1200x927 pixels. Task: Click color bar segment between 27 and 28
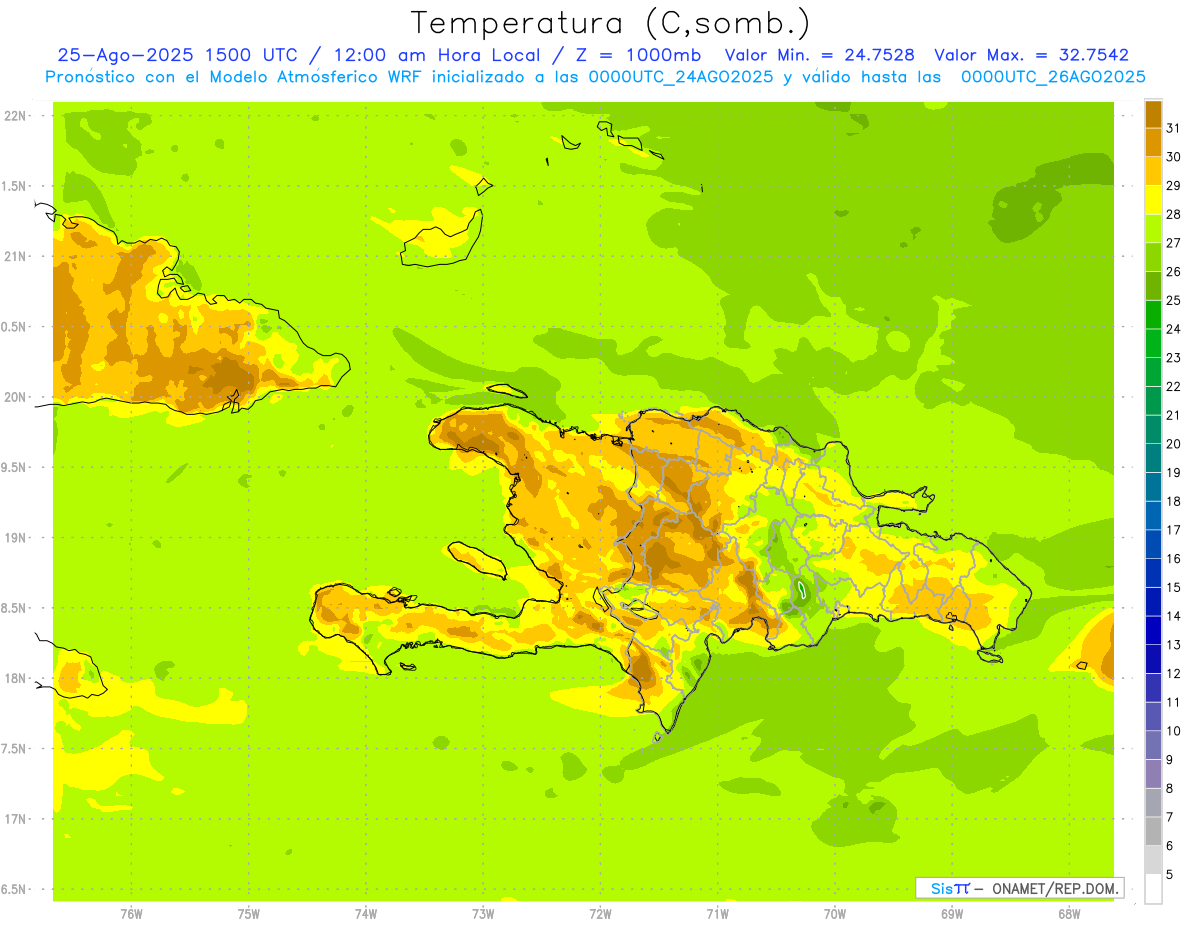tap(1153, 228)
